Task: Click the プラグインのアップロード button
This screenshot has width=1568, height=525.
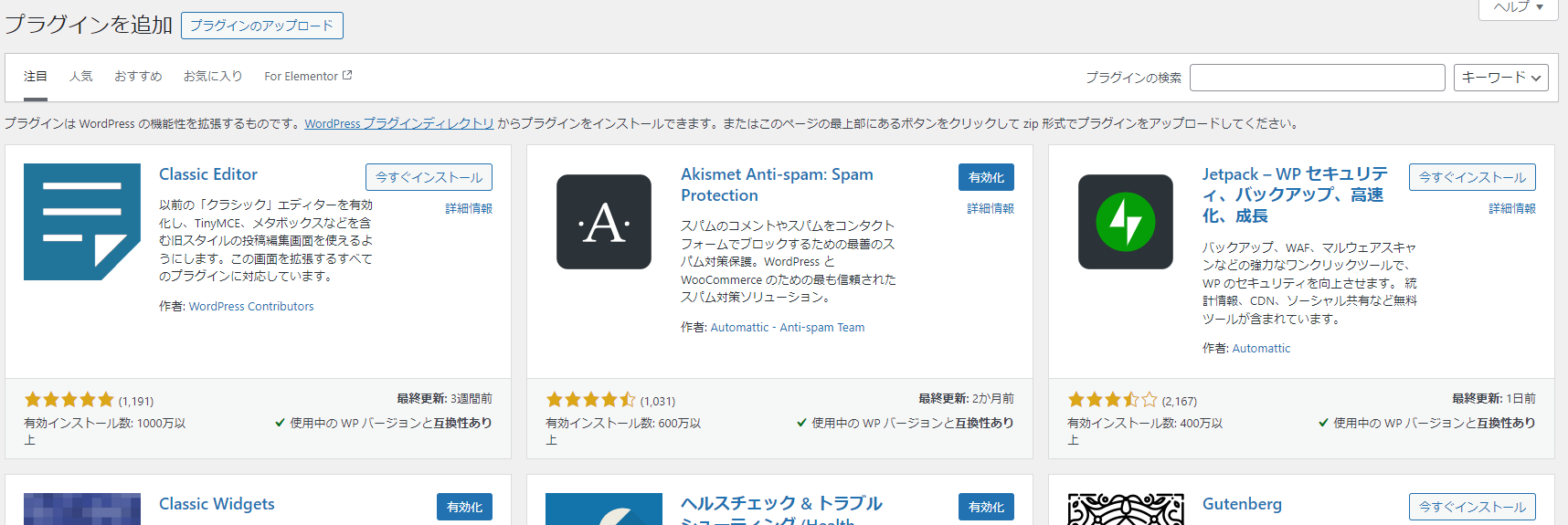Action: click(x=262, y=26)
